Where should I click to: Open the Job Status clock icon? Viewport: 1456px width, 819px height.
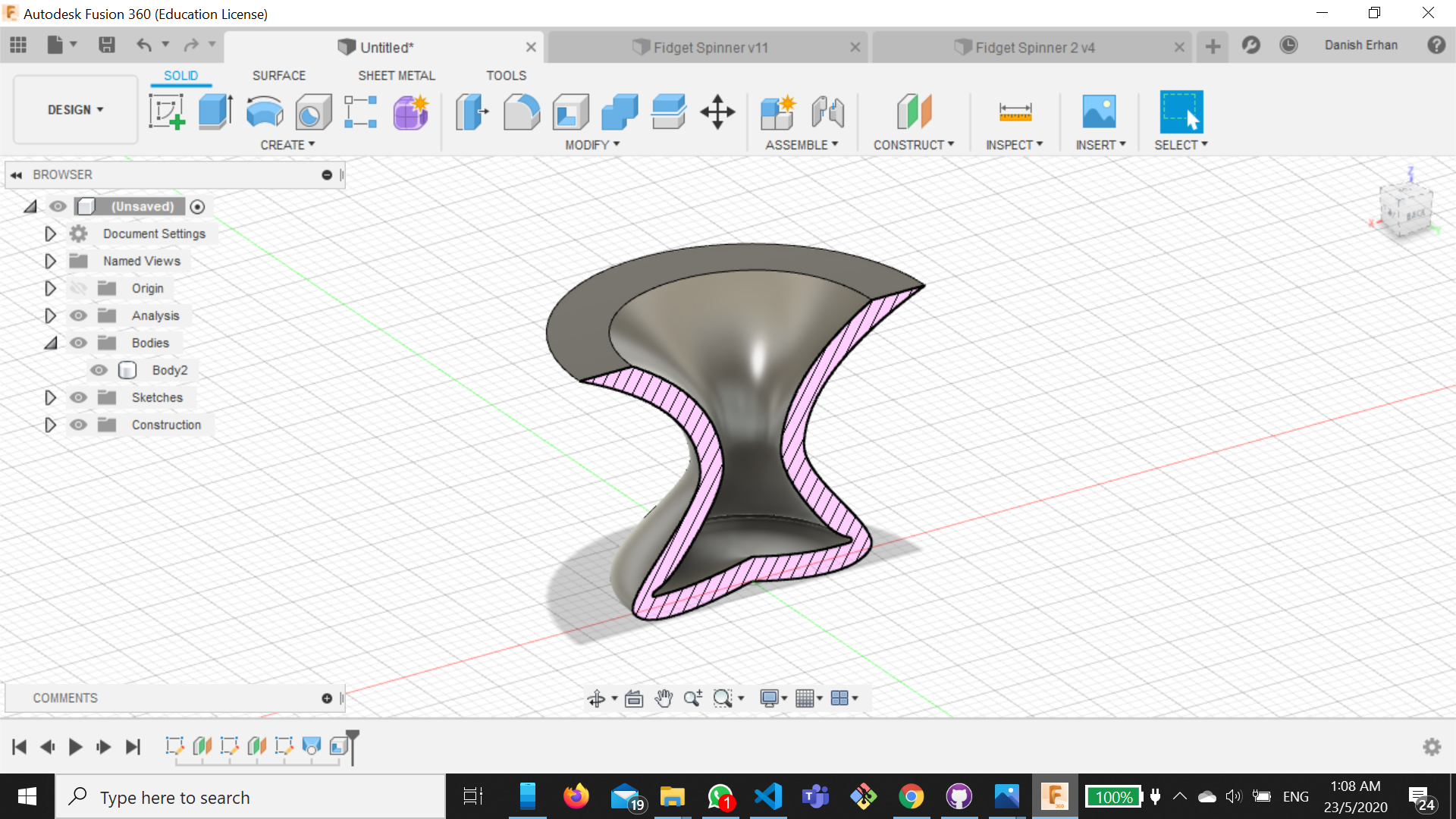pyautogui.click(x=1288, y=45)
